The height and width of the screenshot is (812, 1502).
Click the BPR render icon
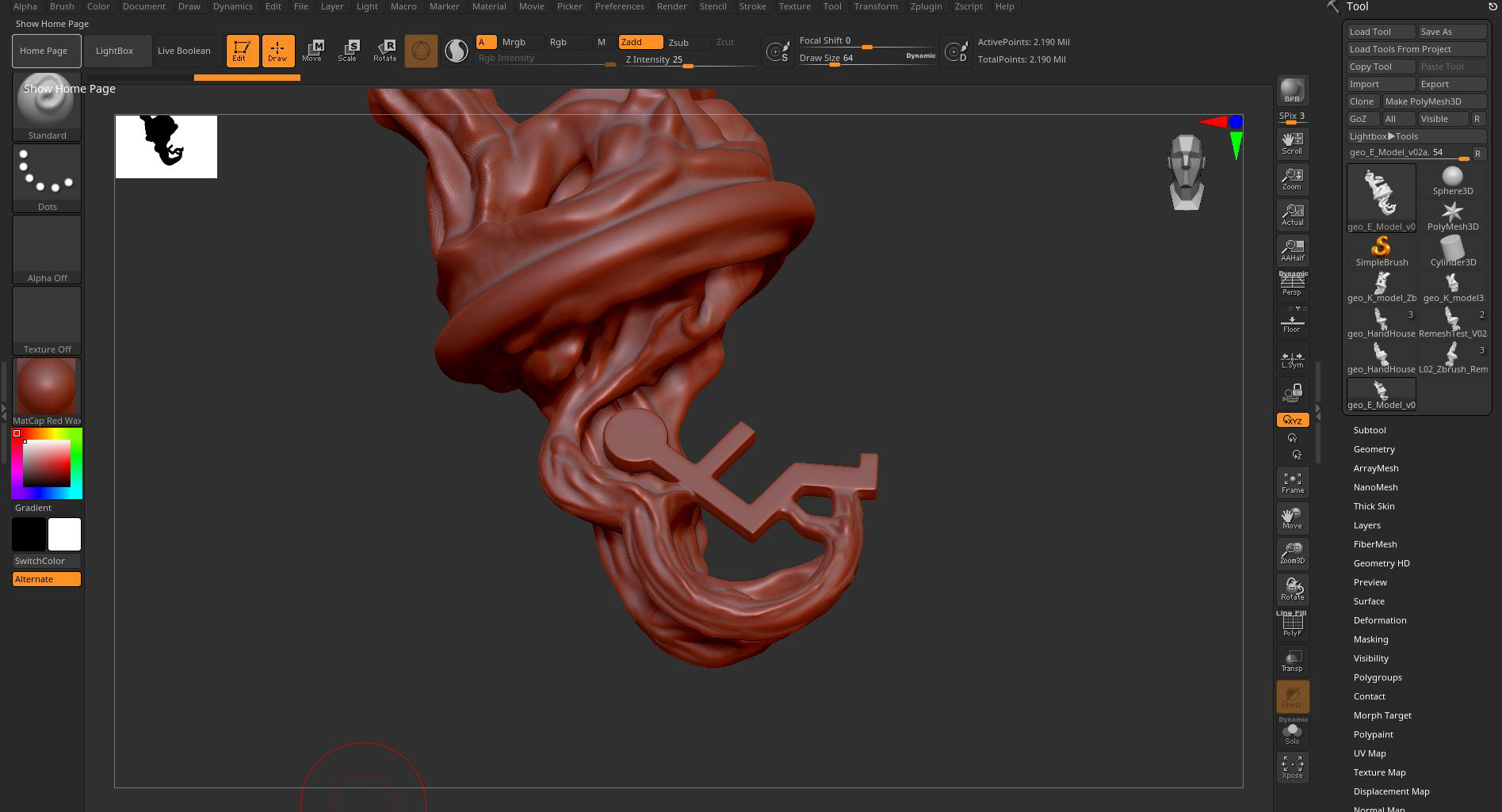(1292, 90)
